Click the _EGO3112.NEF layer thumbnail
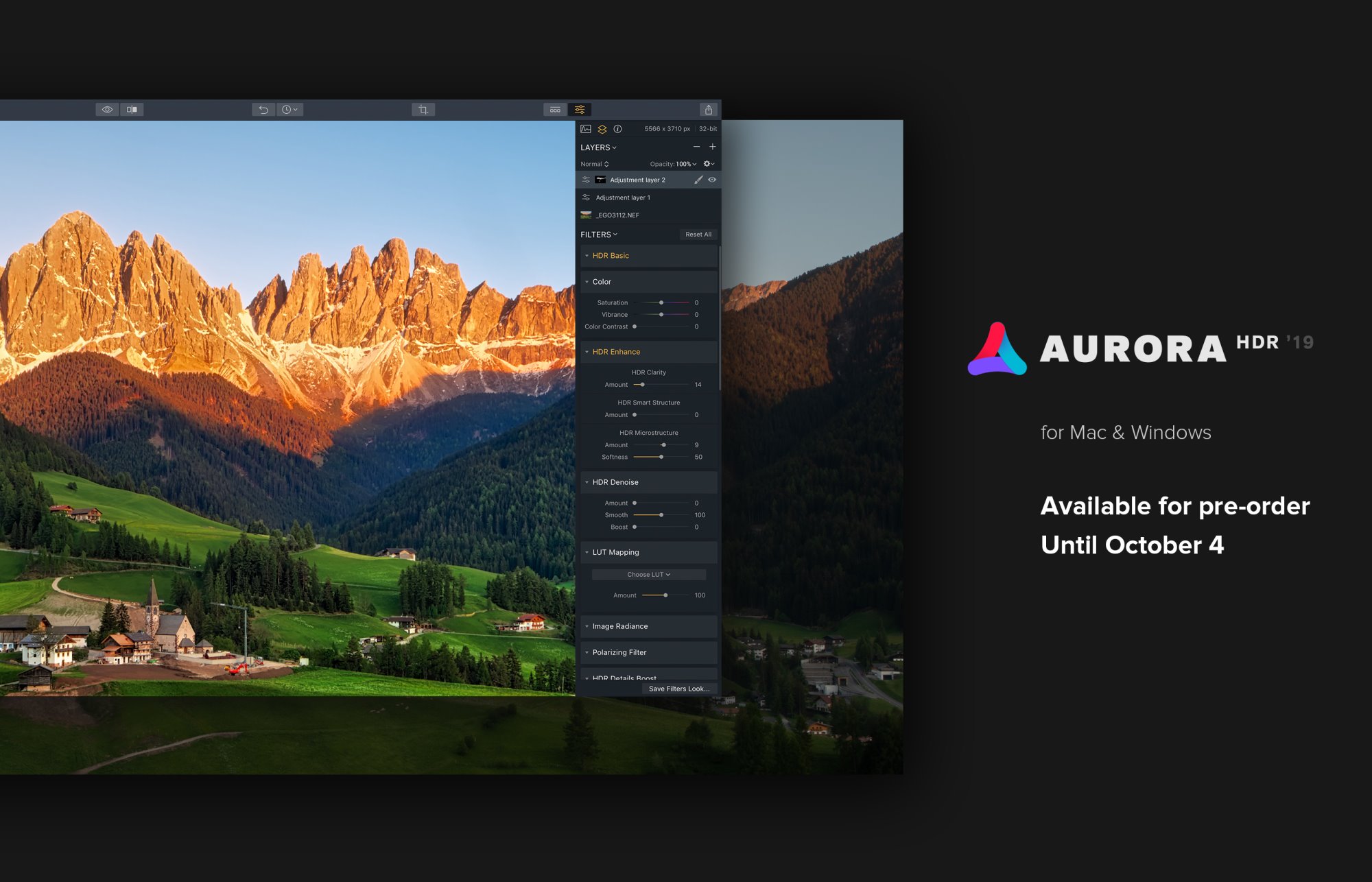The width and height of the screenshot is (1372, 882). tap(586, 215)
